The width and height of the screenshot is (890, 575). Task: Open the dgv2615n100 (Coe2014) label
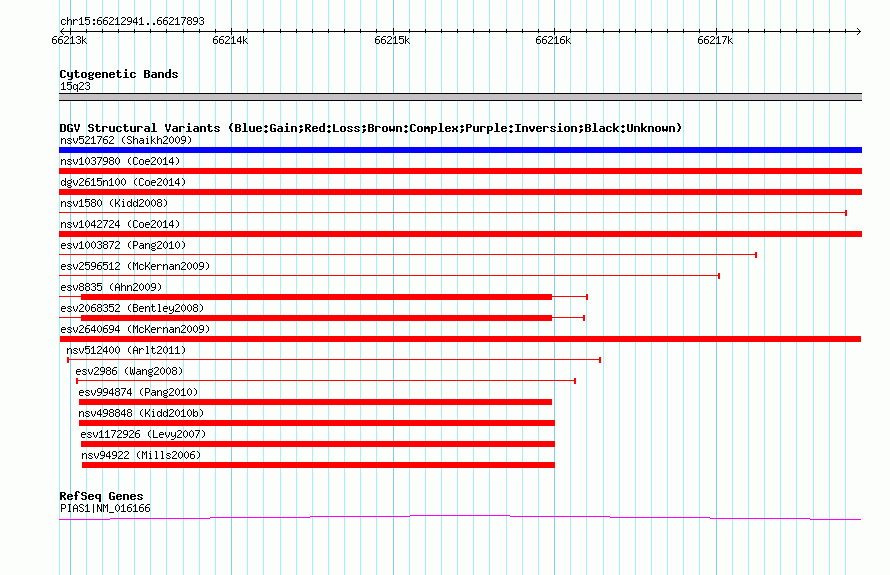coord(123,182)
